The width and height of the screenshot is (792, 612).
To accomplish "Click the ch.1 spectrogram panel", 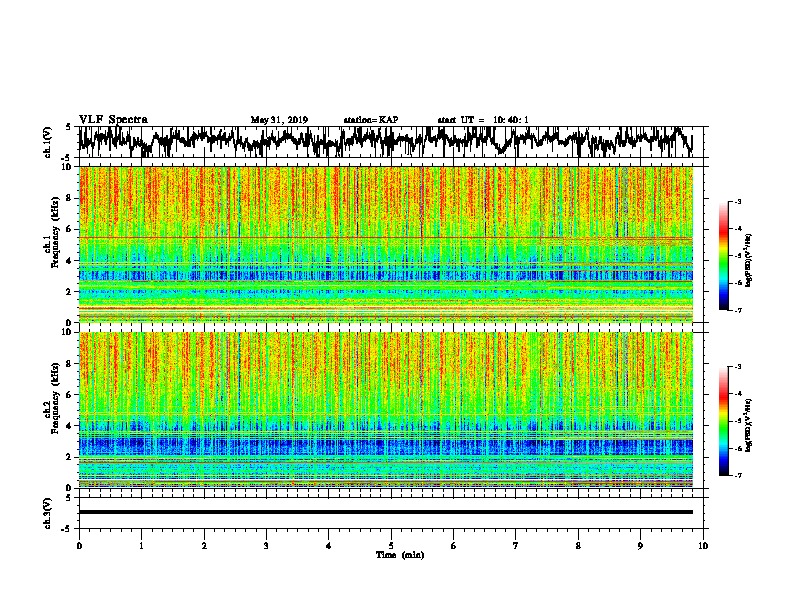I will pos(386,244).
